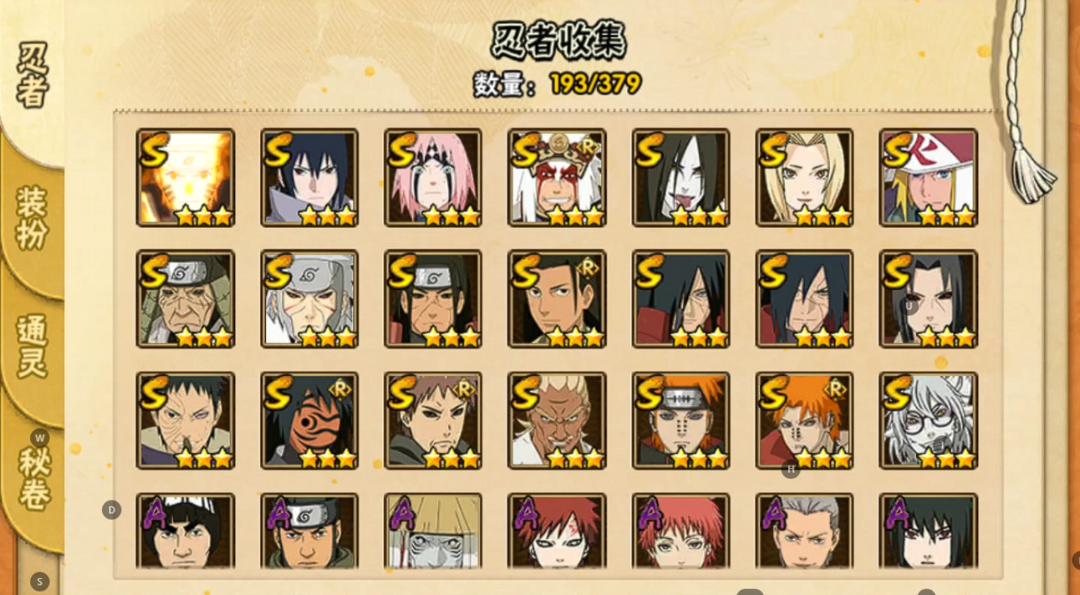Choose the bowl-cut Might Guy A-rank card

coord(185,531)
